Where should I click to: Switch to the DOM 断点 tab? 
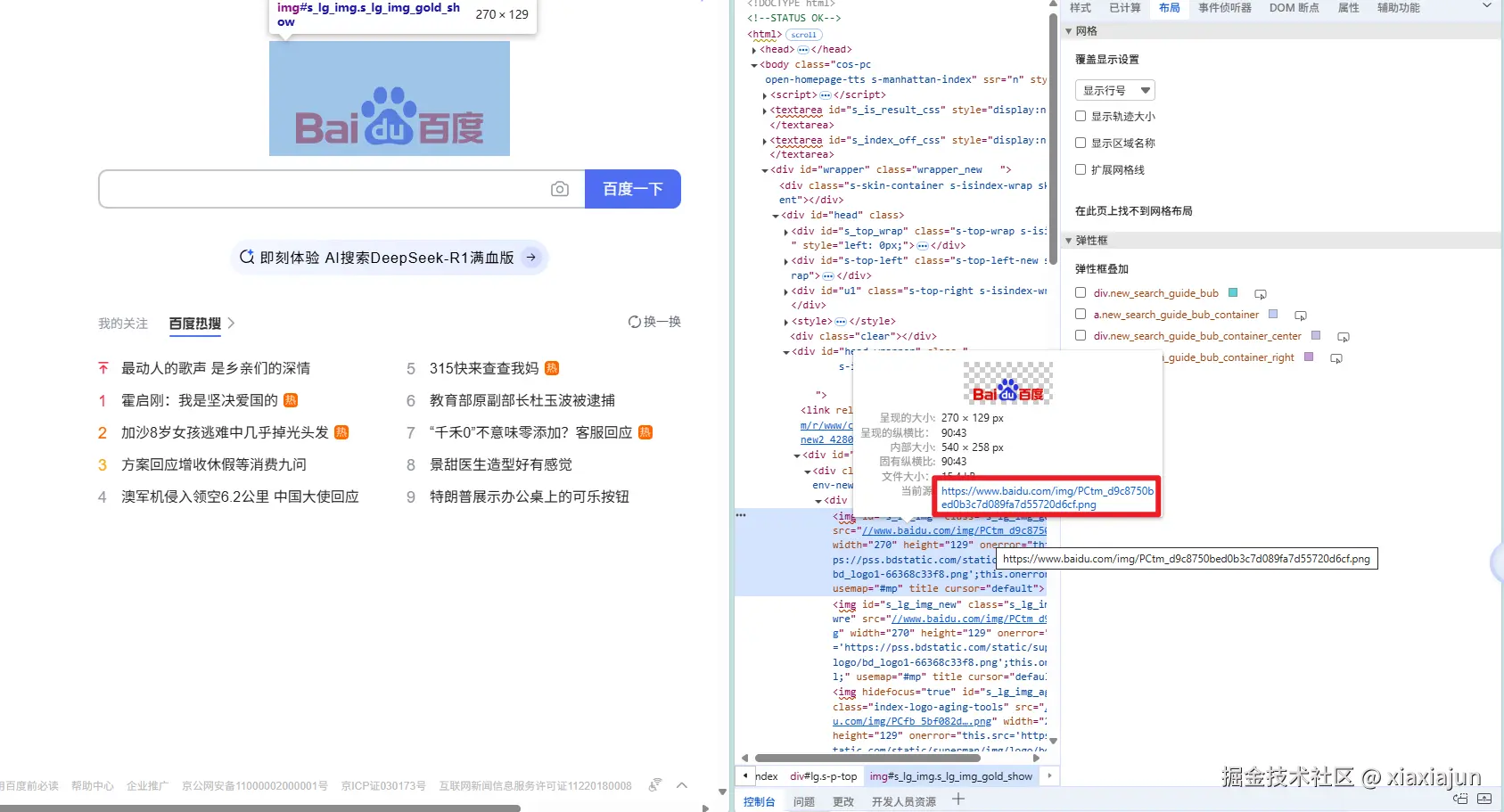1294,8
